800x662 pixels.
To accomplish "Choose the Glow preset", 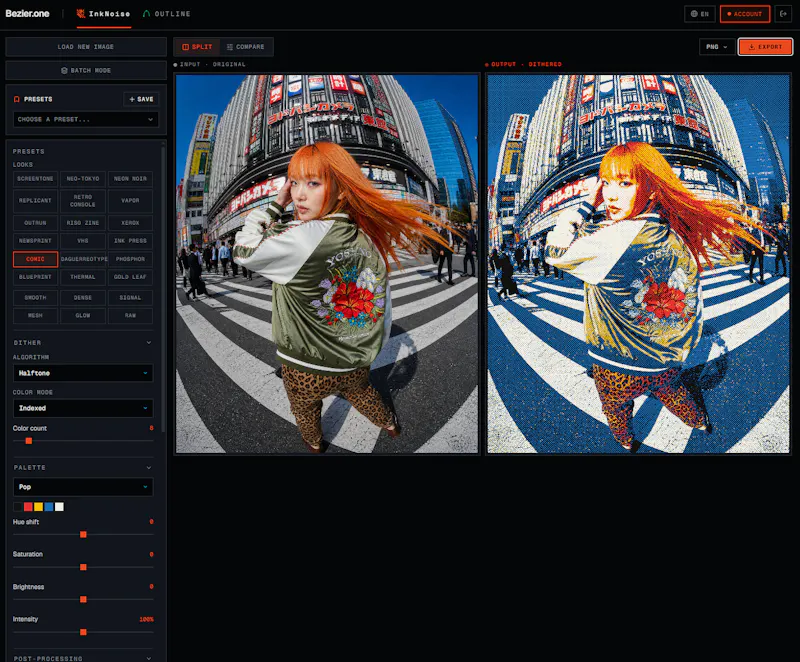I will (83, 316).
